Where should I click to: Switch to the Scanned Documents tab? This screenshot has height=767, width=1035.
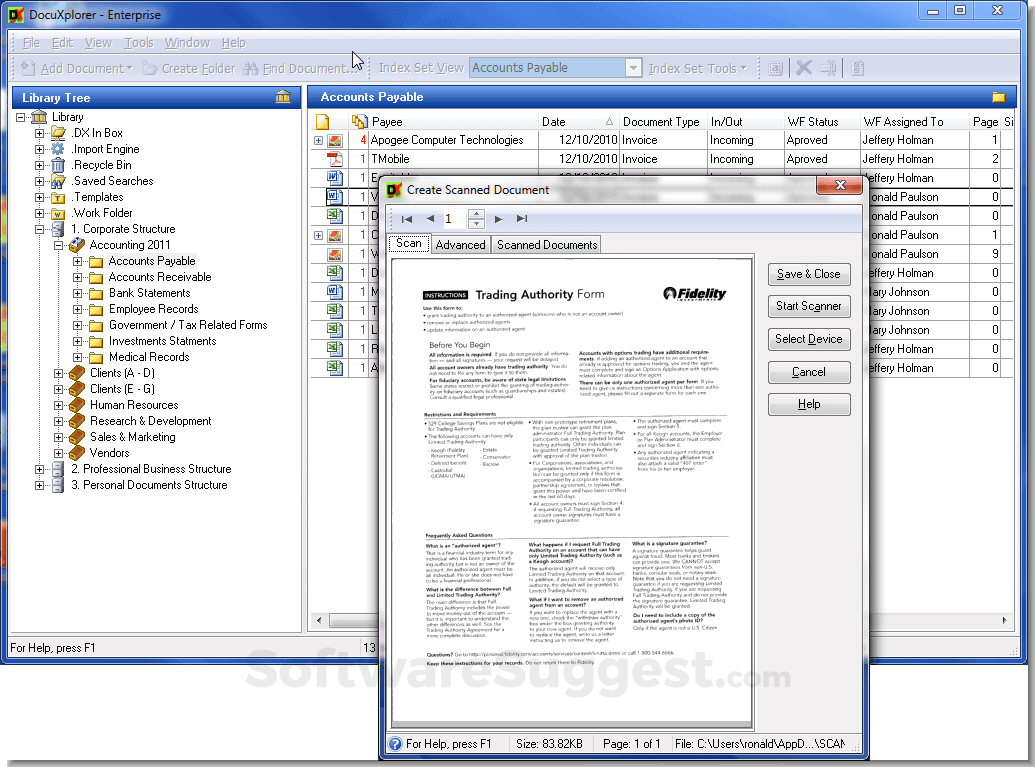546,243
